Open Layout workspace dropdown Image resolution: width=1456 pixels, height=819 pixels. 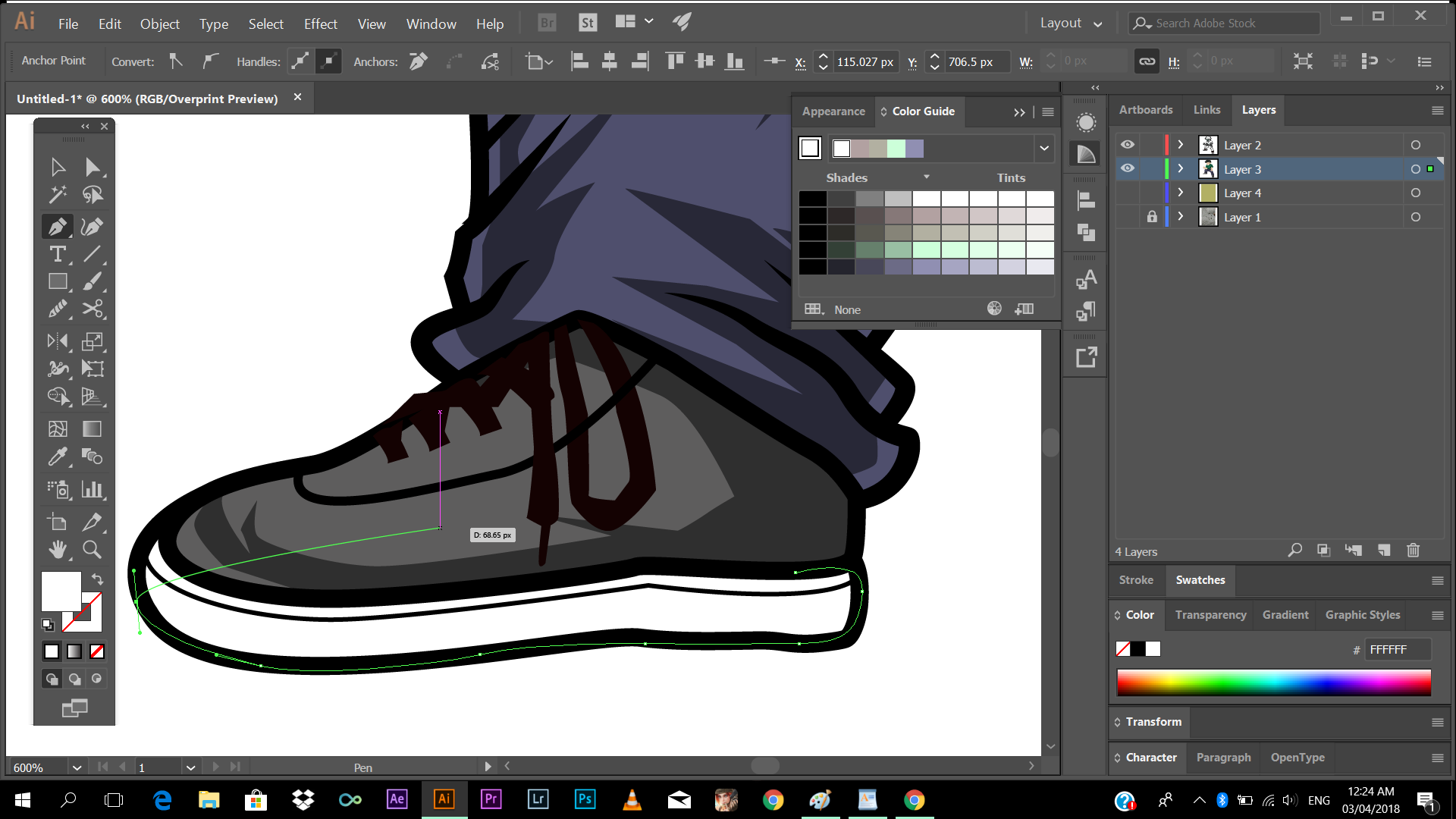coord(1071,23)
